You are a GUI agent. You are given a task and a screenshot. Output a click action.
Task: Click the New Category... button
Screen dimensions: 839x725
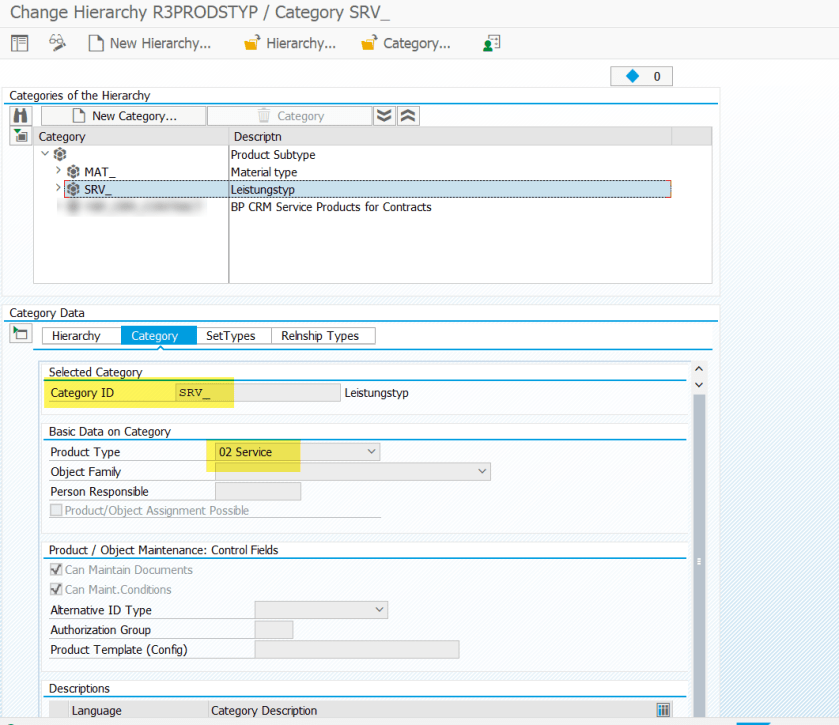(x=123, y=116)
